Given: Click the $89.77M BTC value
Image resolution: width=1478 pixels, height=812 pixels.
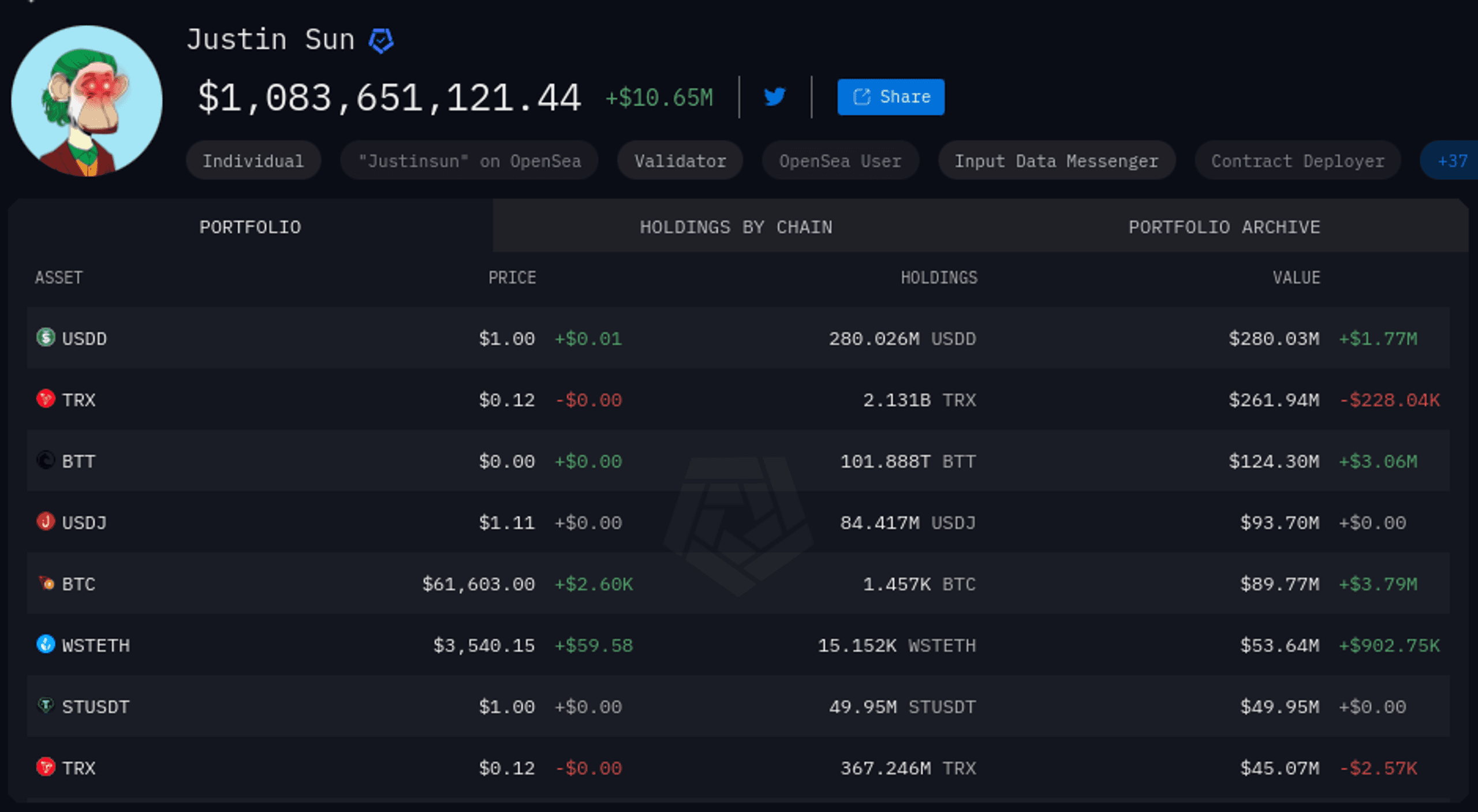Looking at the screenshot, I should (x=1280, y=584).
